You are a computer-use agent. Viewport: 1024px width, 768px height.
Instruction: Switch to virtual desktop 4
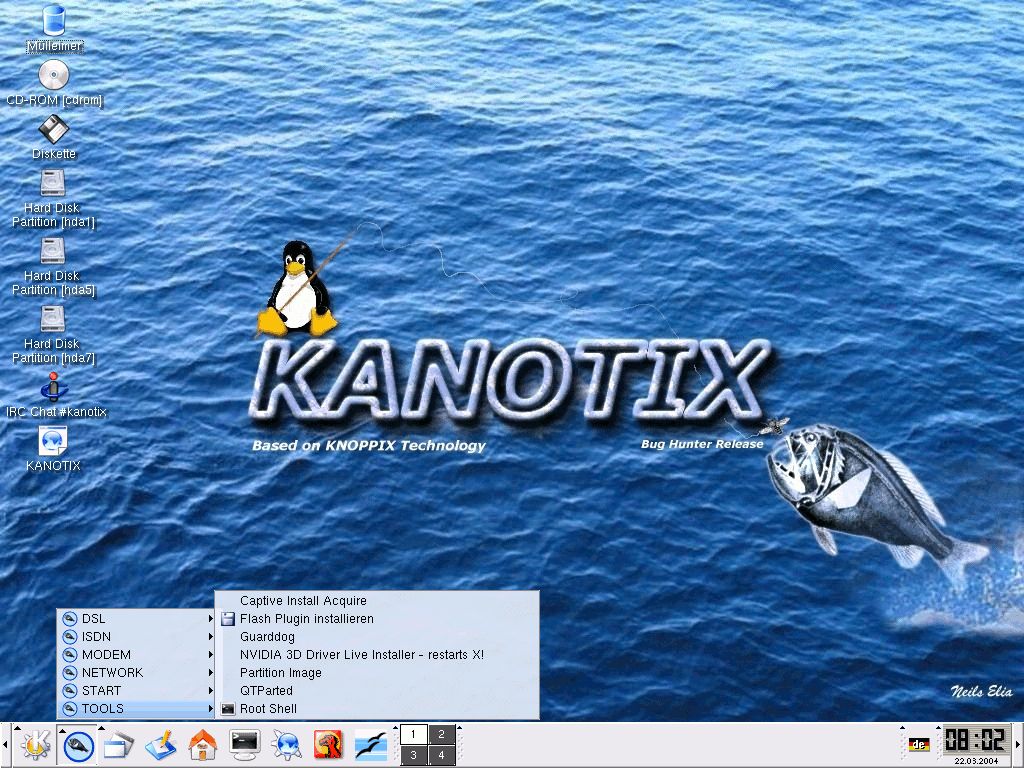[x=441, y=756]
